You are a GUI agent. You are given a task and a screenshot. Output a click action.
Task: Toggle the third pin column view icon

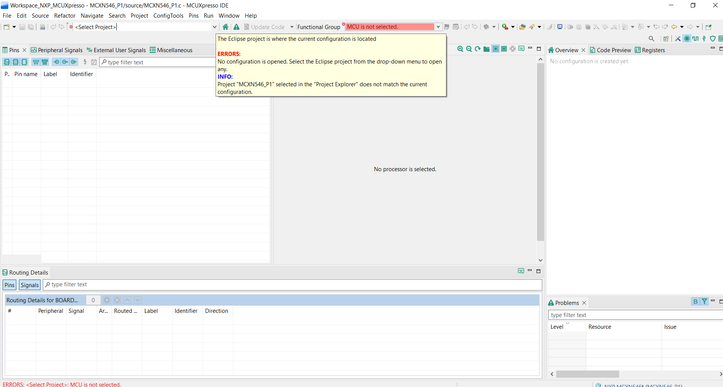(24, 62)
